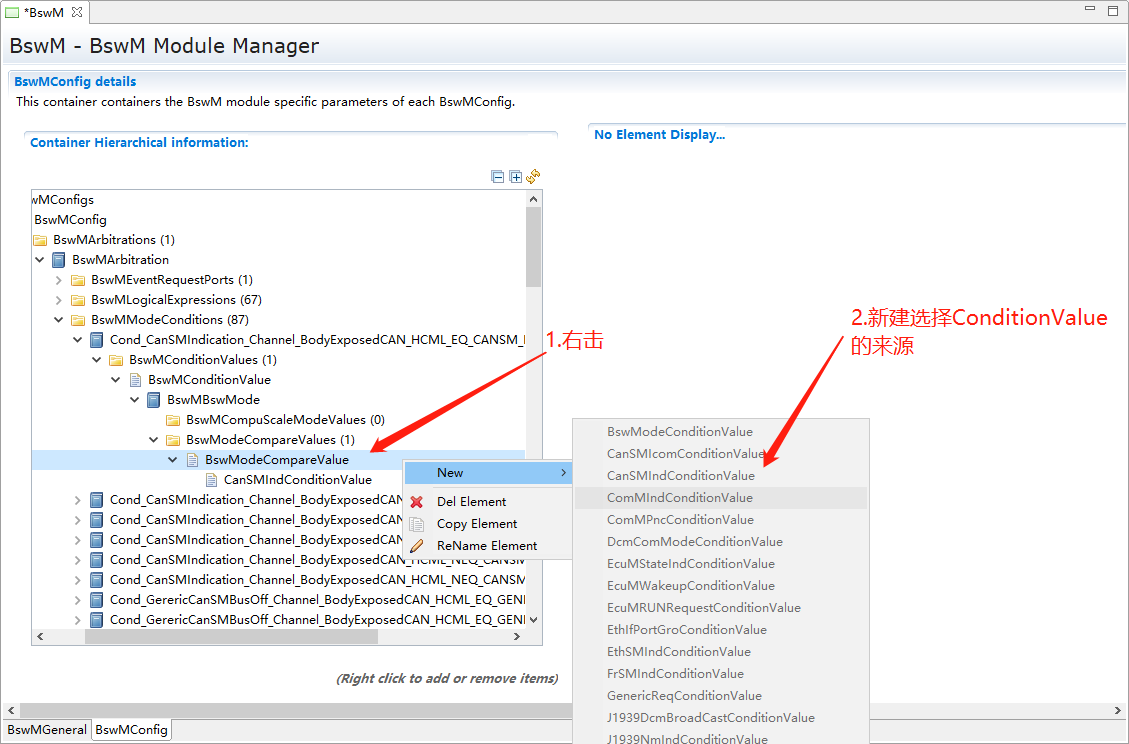Collapse the BswModeCompareValues node
Viewport: 1129px width, 744px height.
[154, 440]
